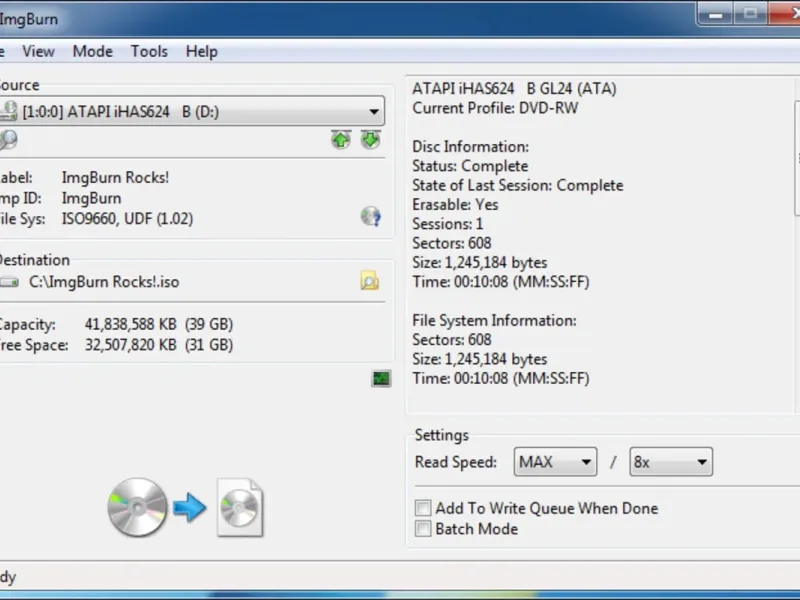Image resolution: width=800 pixels, height=600 pixels.
Task: Open the Help menu
Action: click(202, 52)
